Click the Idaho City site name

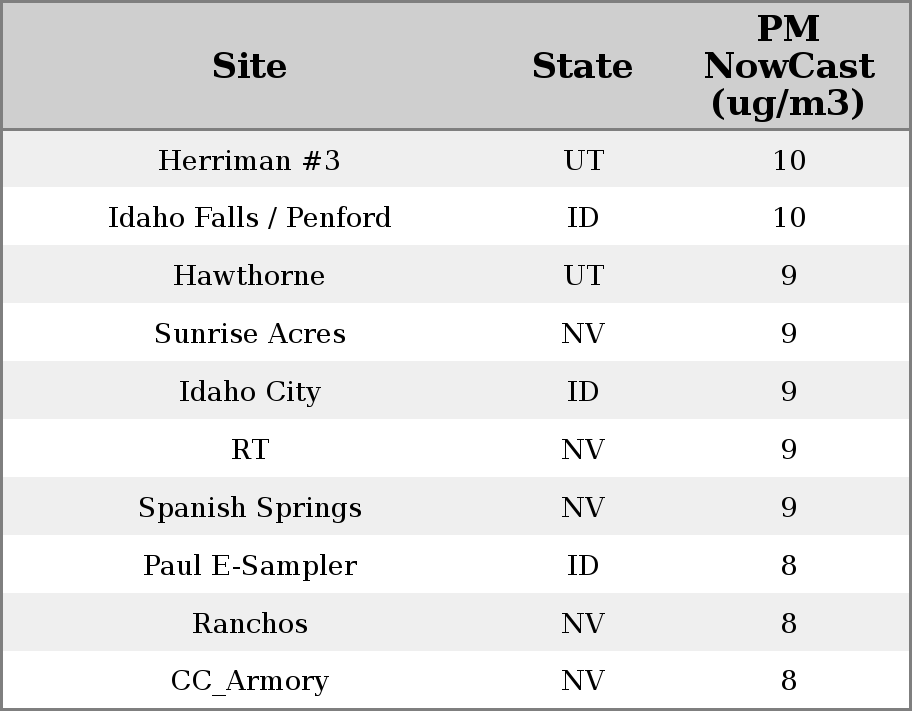pyautogui.click(x=249, y=392)
